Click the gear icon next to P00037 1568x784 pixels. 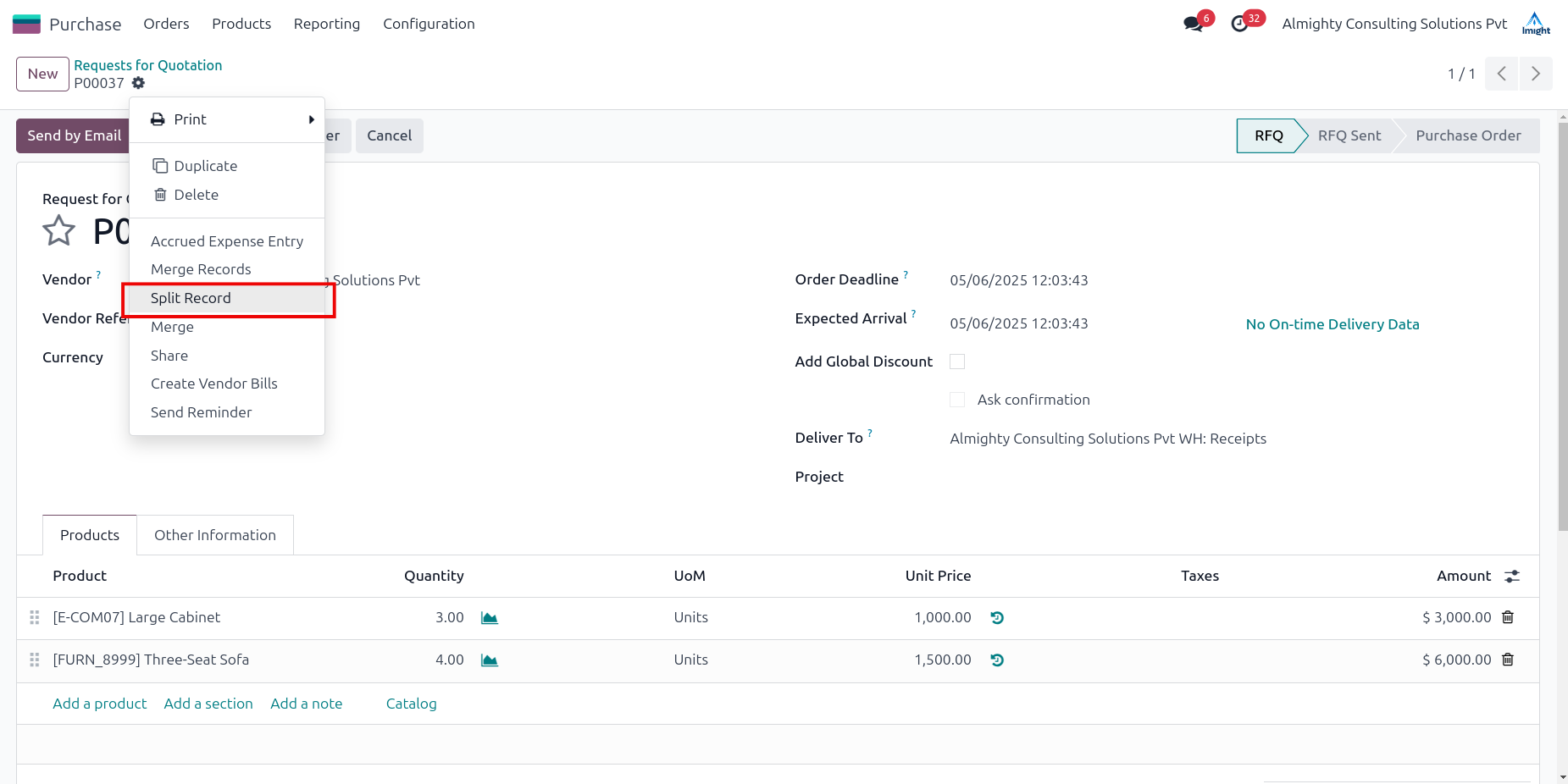coord(138,83)
